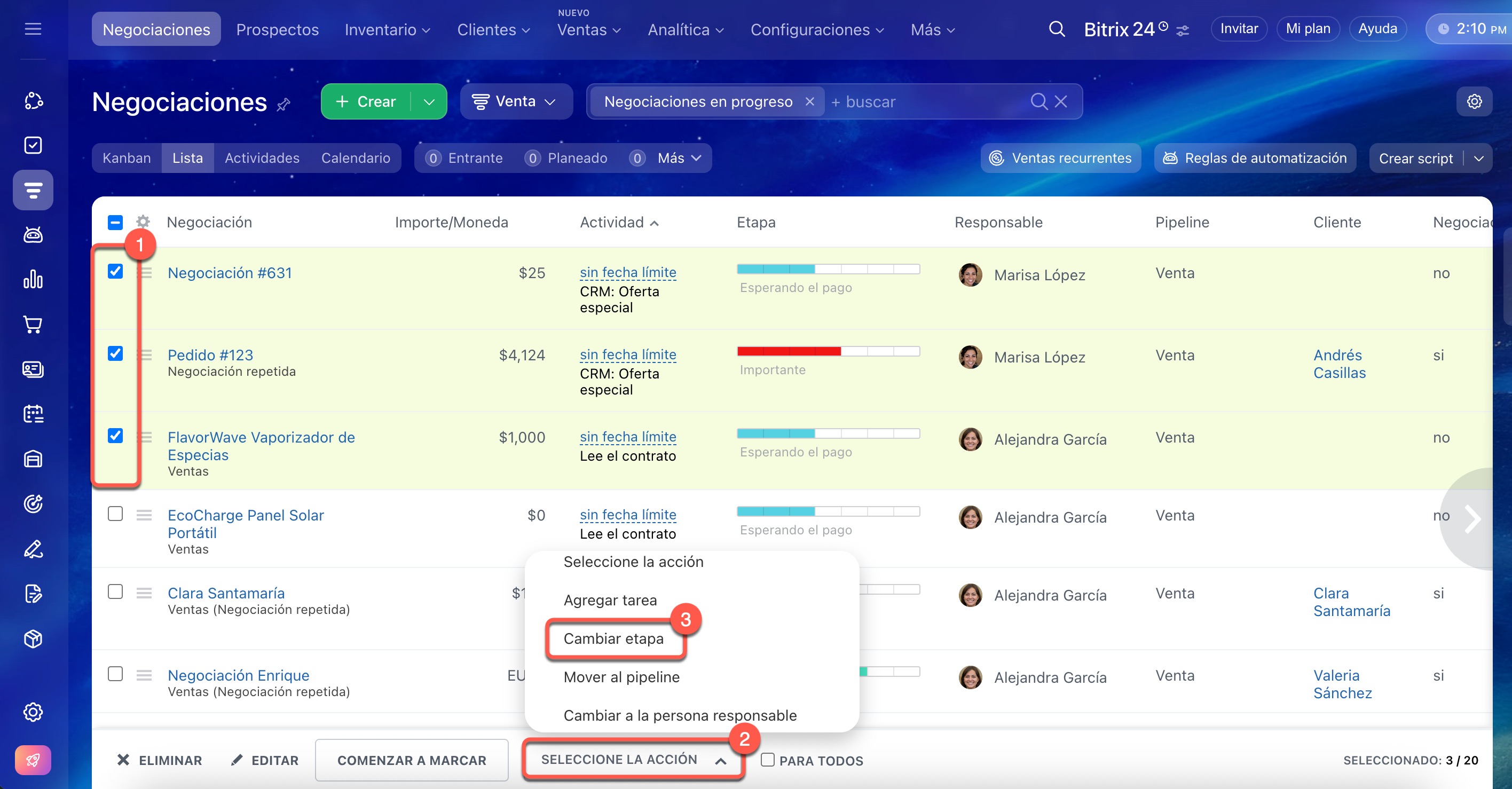Expand the Venta pipeline dropdown
This screenshot has height=789, width=1512.
[516, 101]
